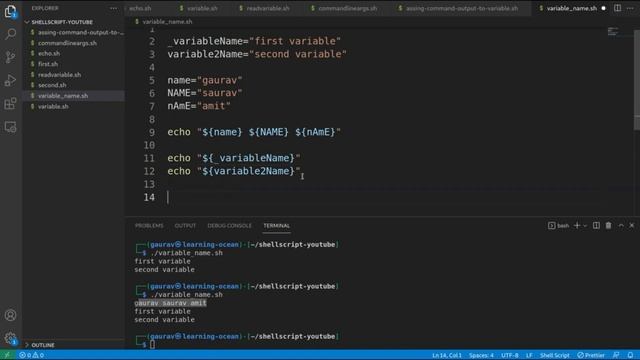Open the Accounts icon in activity bar

pyautogui.click(x=10, y=315)
